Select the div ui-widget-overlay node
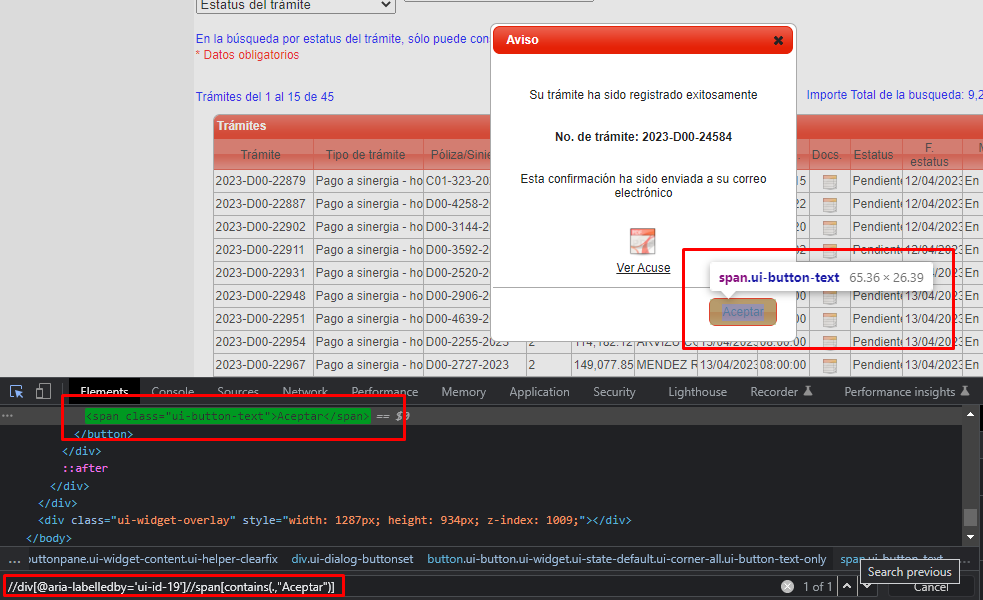The width and height of the screenshot is (983, 600). click(x=335, y=520)
